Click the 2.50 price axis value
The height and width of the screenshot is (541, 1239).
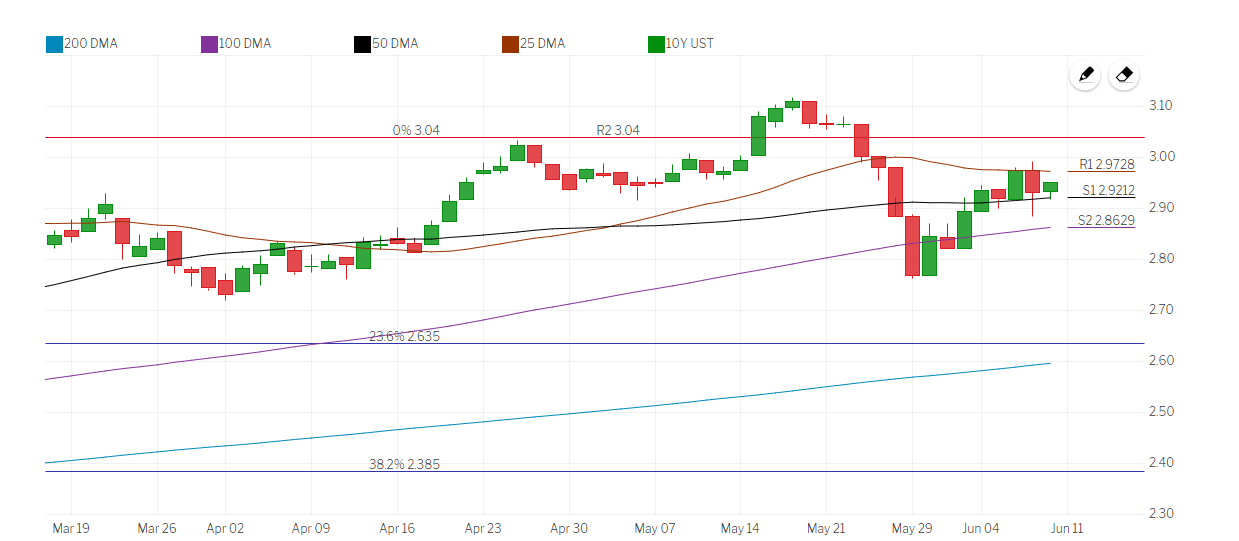point(1160,412)
